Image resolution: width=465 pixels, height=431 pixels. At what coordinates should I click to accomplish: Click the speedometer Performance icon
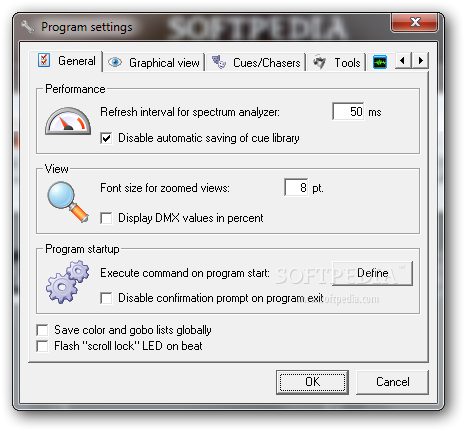tap(68, 121)
